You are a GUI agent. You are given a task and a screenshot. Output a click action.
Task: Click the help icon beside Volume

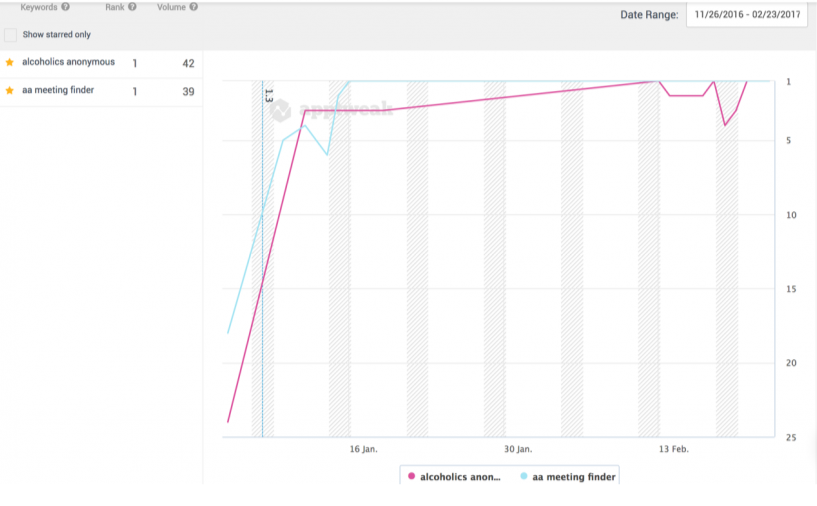tap(193, 7)
